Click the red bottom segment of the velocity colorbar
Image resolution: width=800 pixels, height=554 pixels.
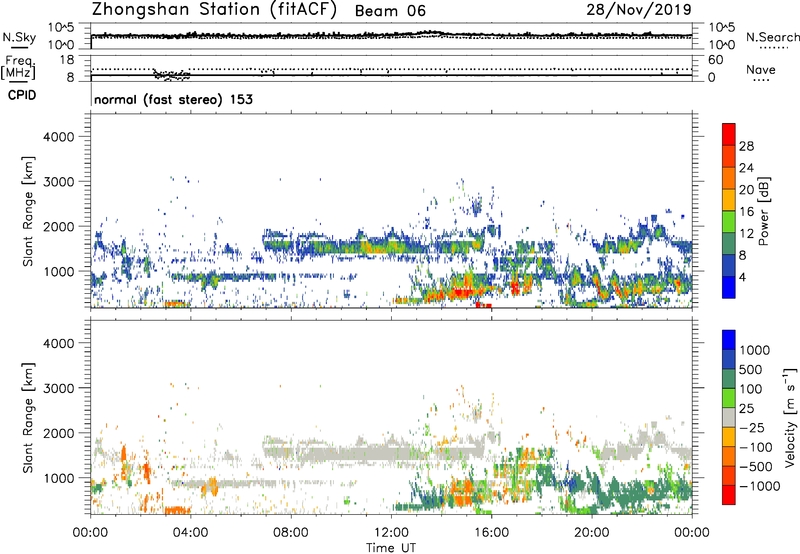pos(729,495)
